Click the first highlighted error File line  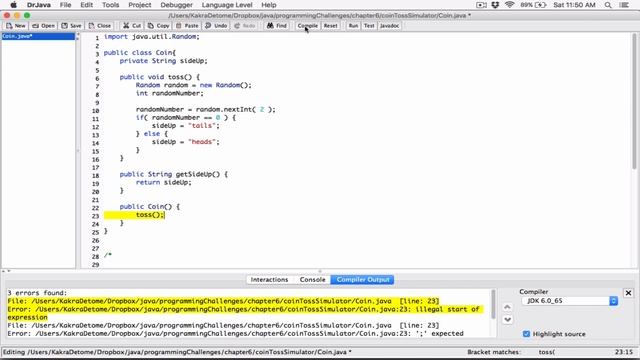coord(223,301)
